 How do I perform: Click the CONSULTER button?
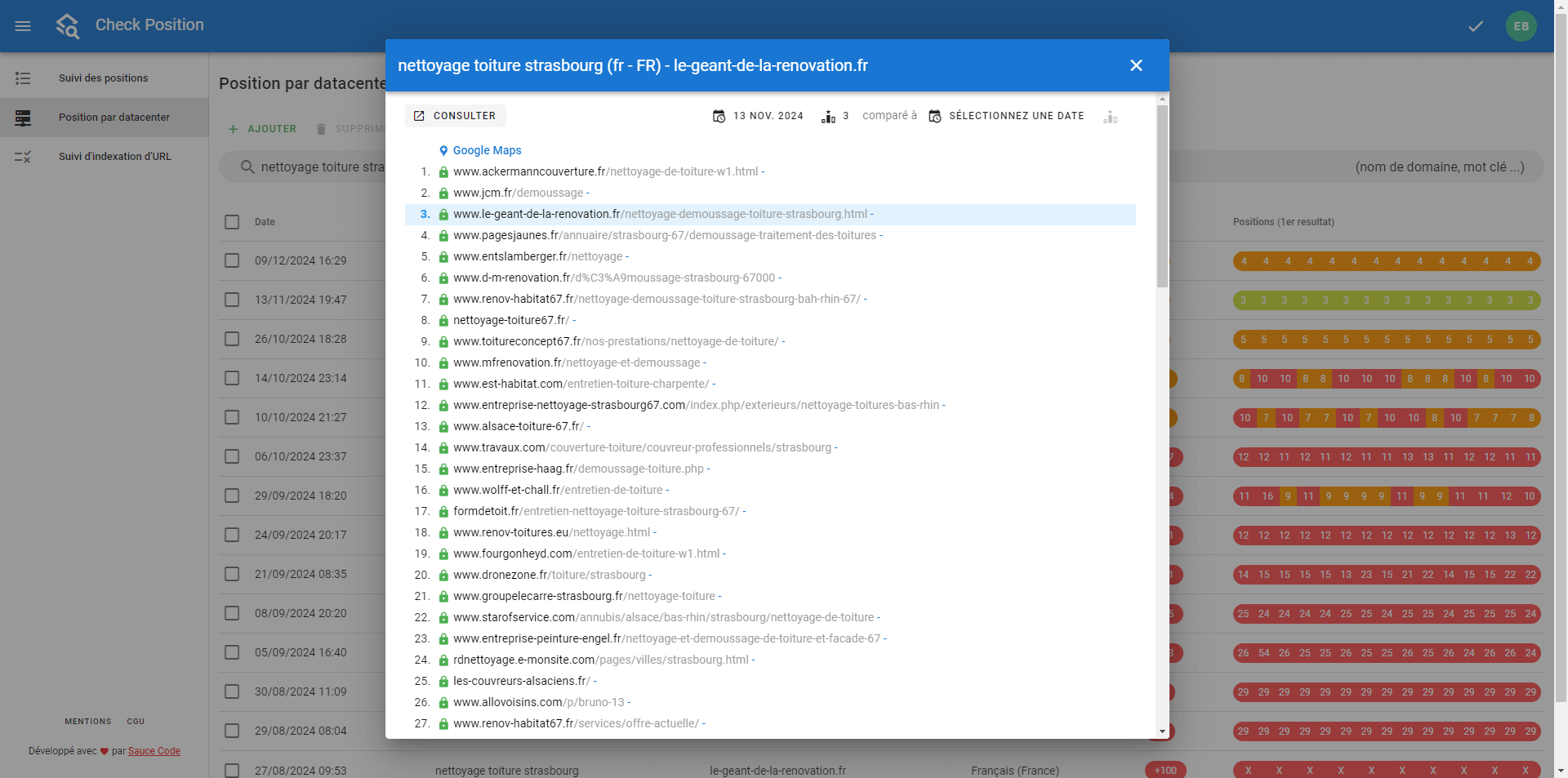[455, 116]
